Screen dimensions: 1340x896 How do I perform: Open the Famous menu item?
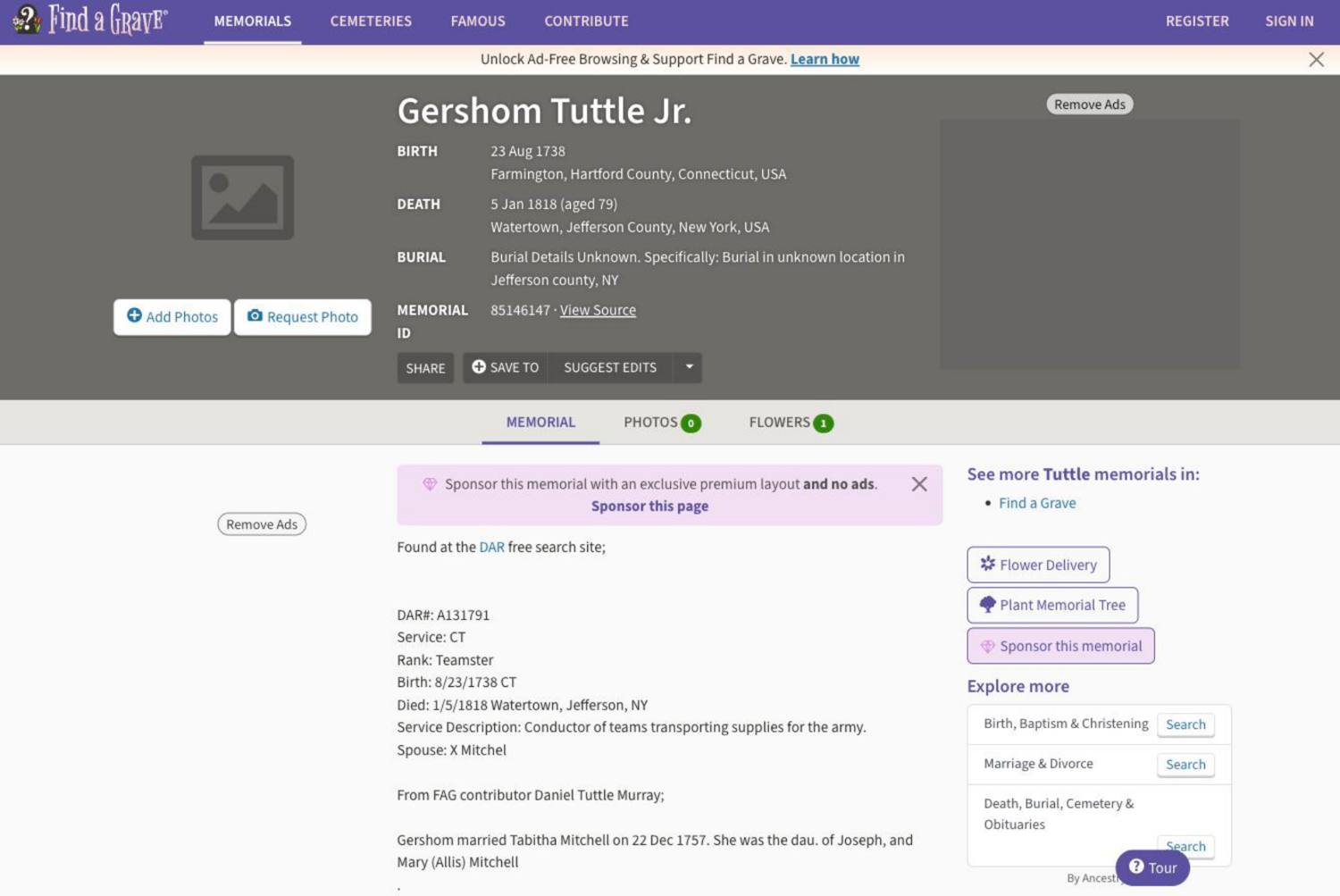tap(478, 21)
